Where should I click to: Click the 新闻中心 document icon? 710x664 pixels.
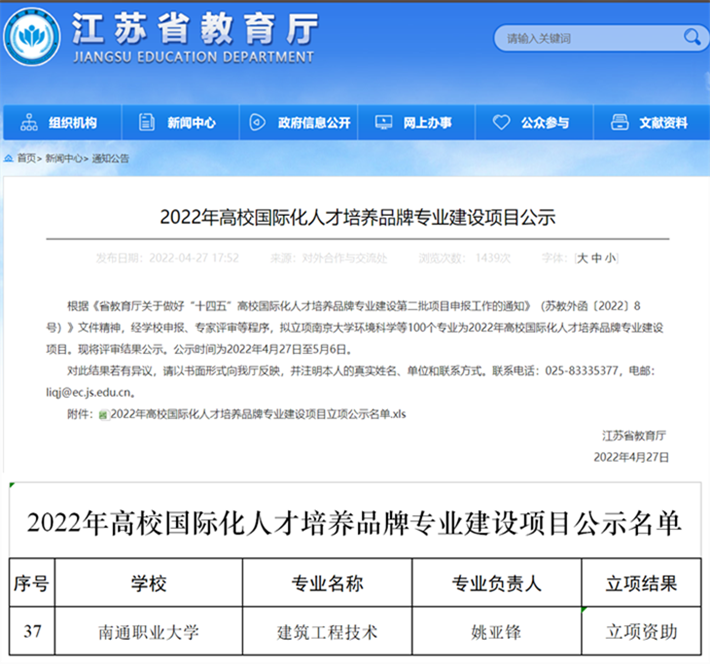click(146, 122)
